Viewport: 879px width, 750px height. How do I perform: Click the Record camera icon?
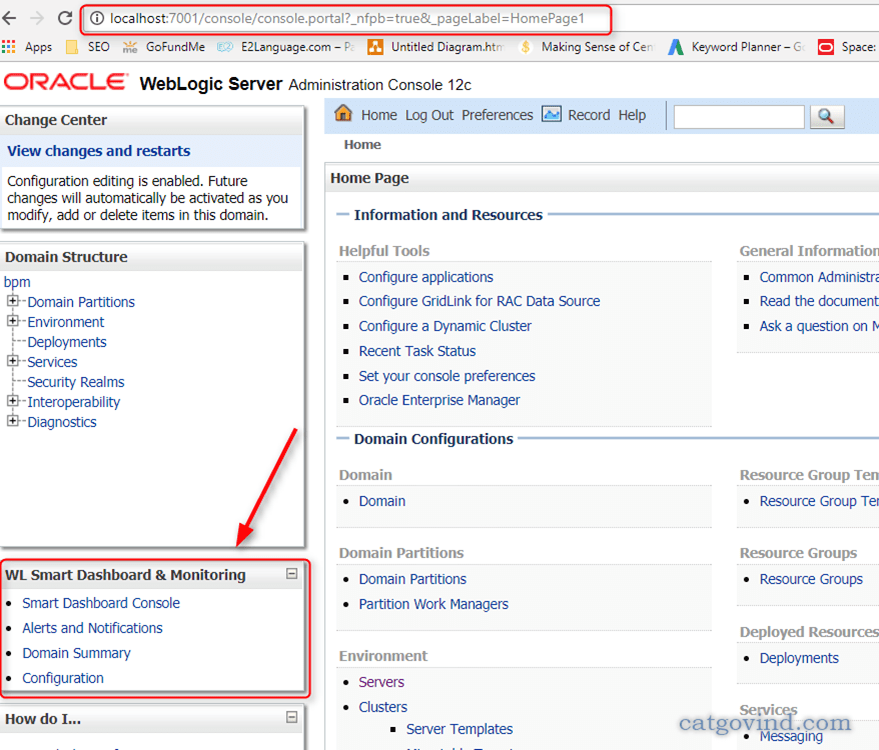552,114
